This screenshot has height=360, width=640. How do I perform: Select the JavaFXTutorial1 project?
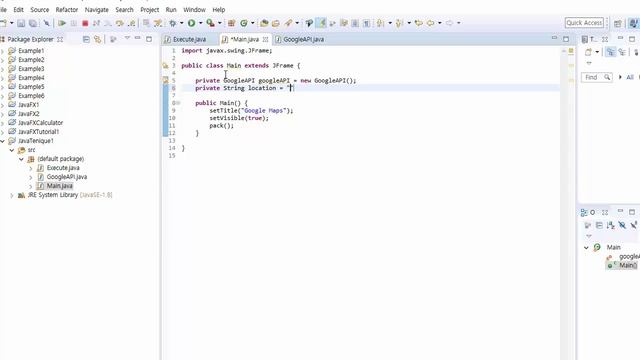point(38,131)
